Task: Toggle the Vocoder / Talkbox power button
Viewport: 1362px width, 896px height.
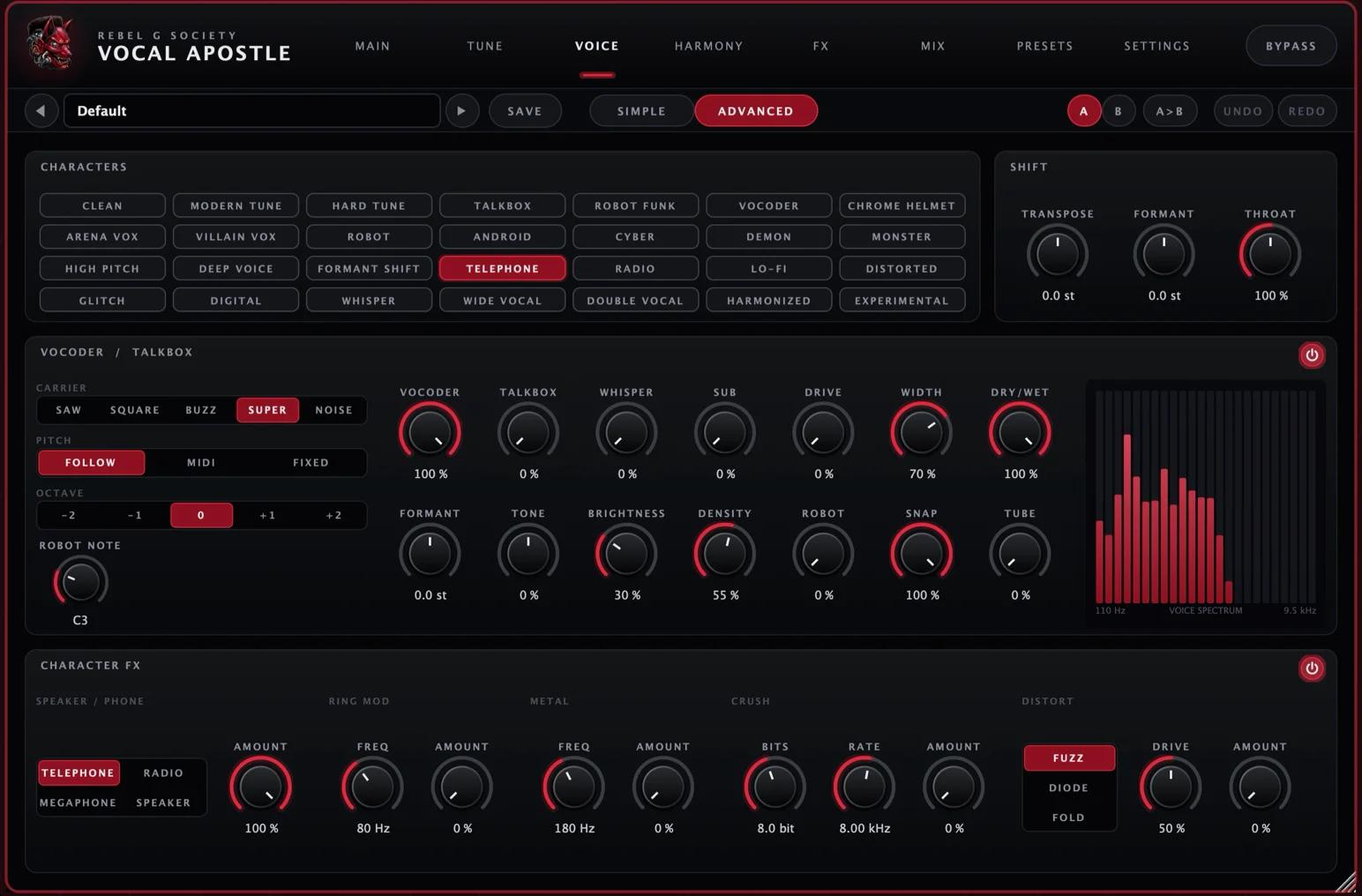Action: (x=1312, y=355)
